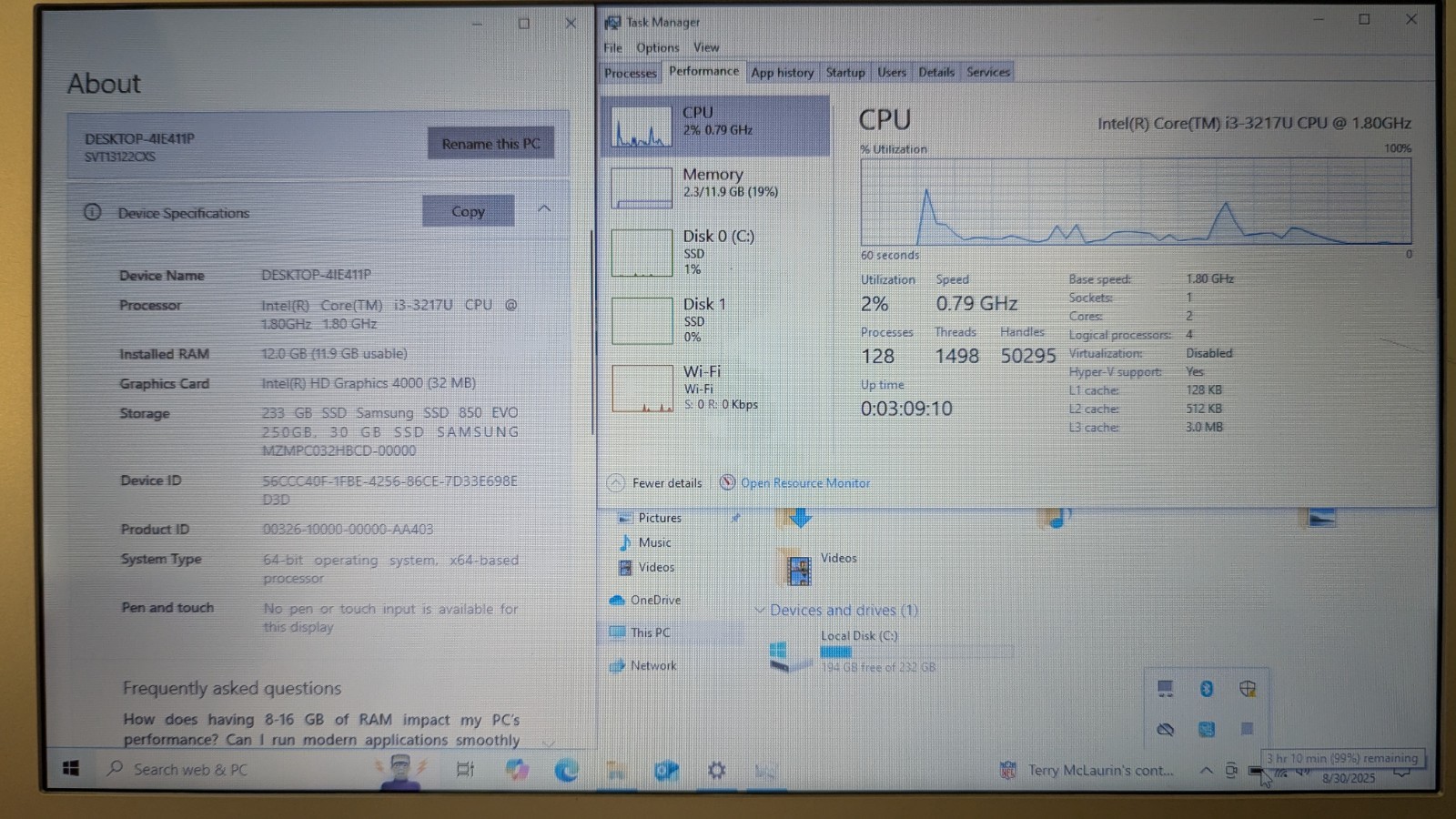Switch to the App history tab
The height and width of the screenshot is (819, 1456).
click(783, 72)
